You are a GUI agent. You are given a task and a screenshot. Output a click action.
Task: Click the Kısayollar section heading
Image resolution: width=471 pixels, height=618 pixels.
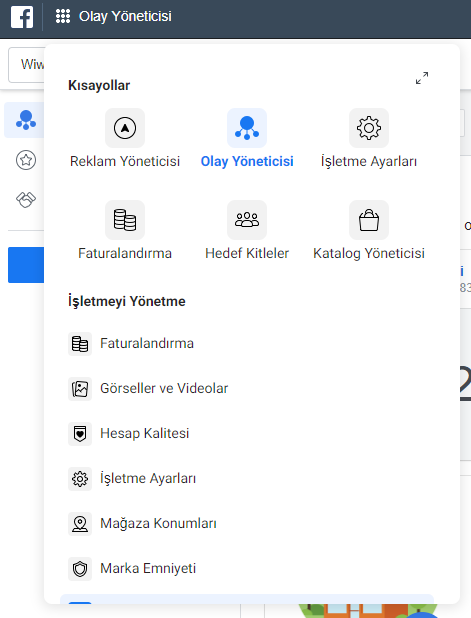[99, 85]
